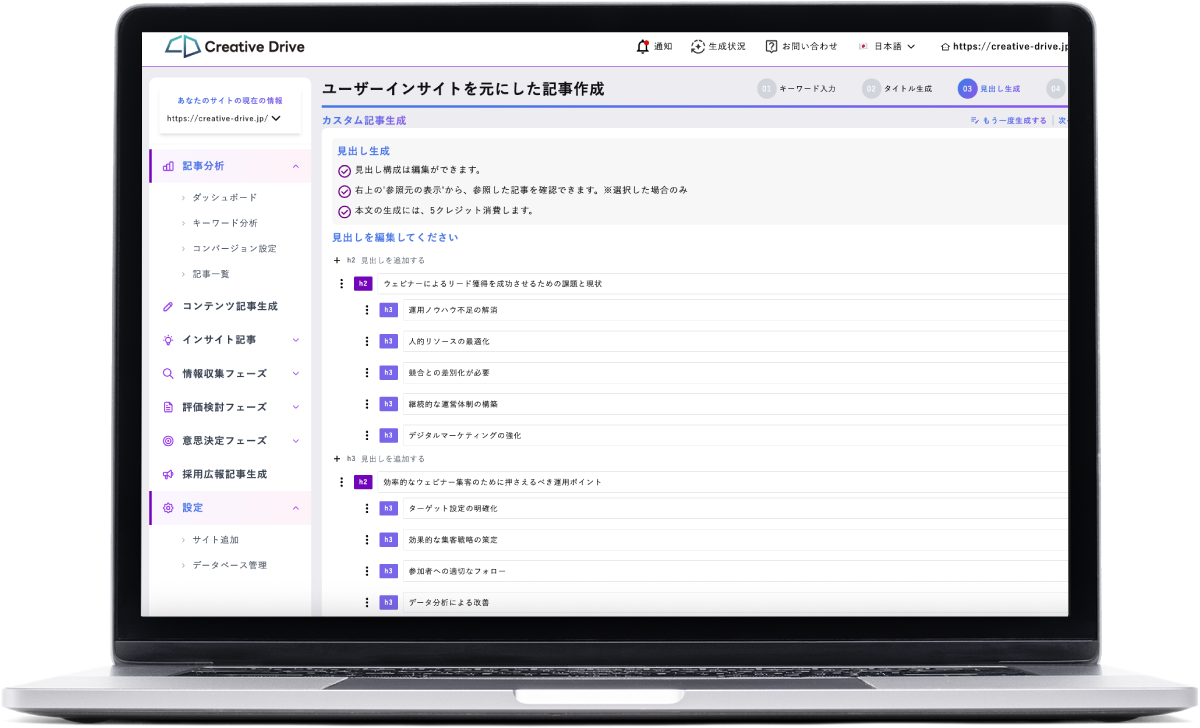The width and height of the screenshot is (1200, 728).
Task: Click the 評価検討フェーズ document icon
Action: (168, 407)
